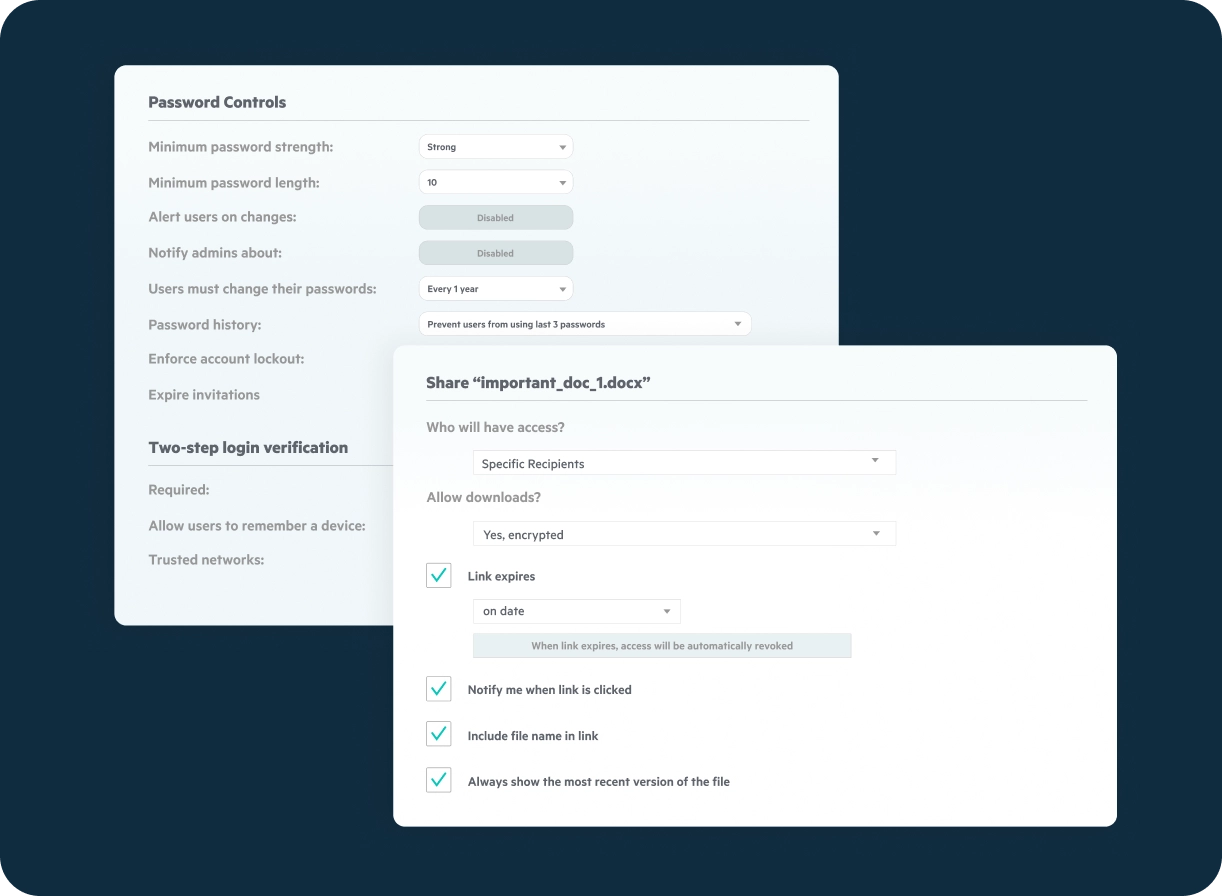Click the 'Share important_doc_1.docx' dialog title
1222x896 pixels.
(540, 382)
